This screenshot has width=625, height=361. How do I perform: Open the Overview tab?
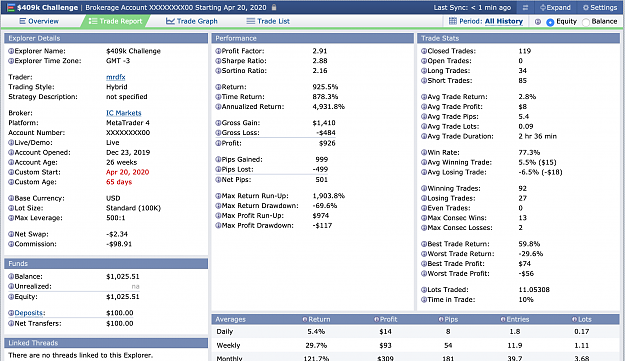(39, 21)
